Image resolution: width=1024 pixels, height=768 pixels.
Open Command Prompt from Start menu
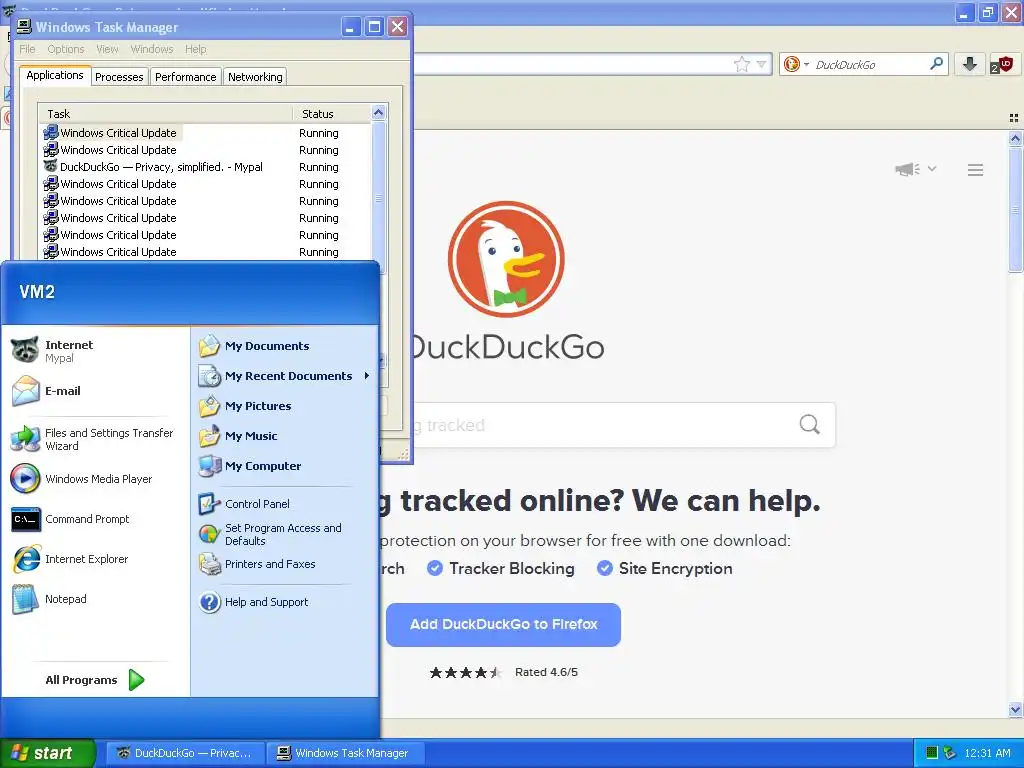point(71,519)
